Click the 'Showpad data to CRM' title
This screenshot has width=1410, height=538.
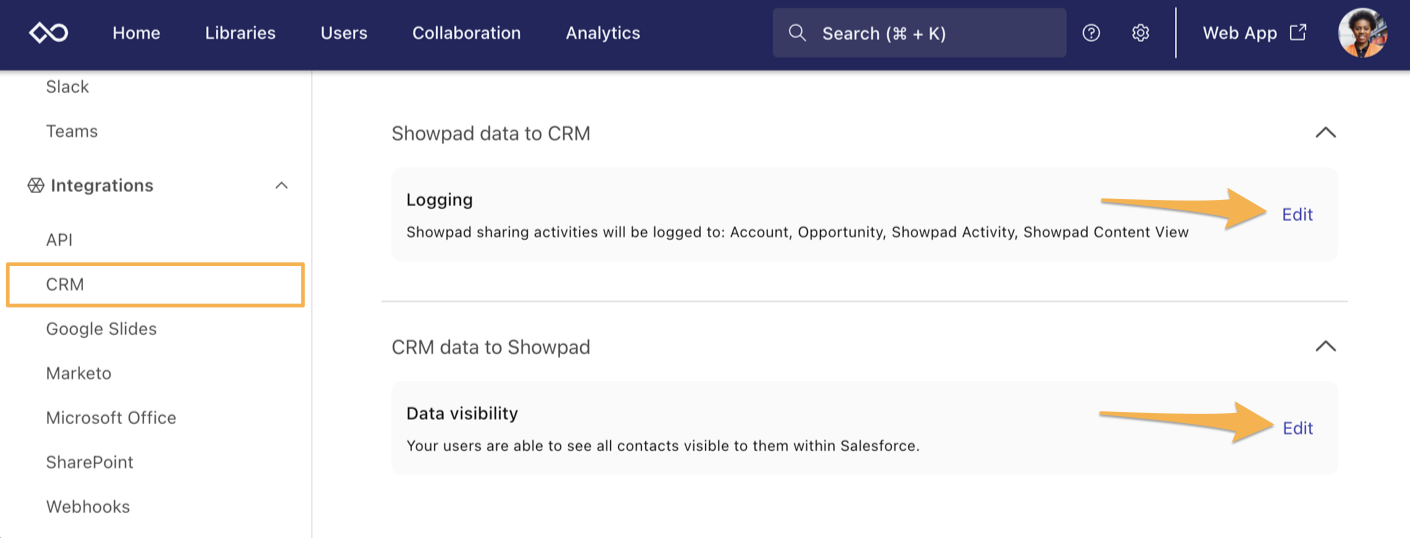[x=491, y=133]
